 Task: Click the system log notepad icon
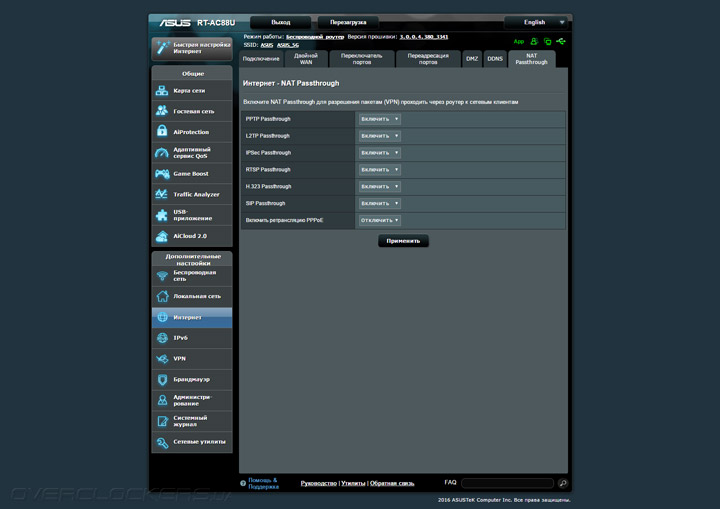click(x=162, y=421)
